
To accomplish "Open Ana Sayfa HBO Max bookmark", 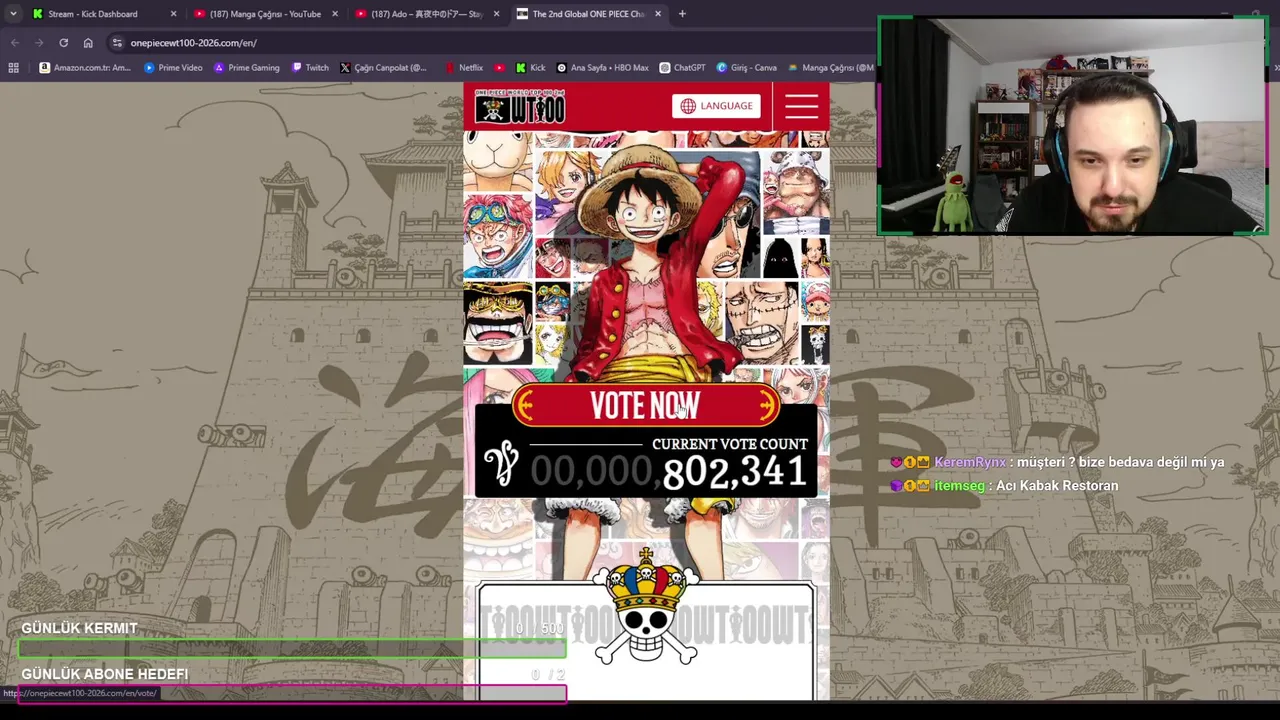I will pos(603,68).
